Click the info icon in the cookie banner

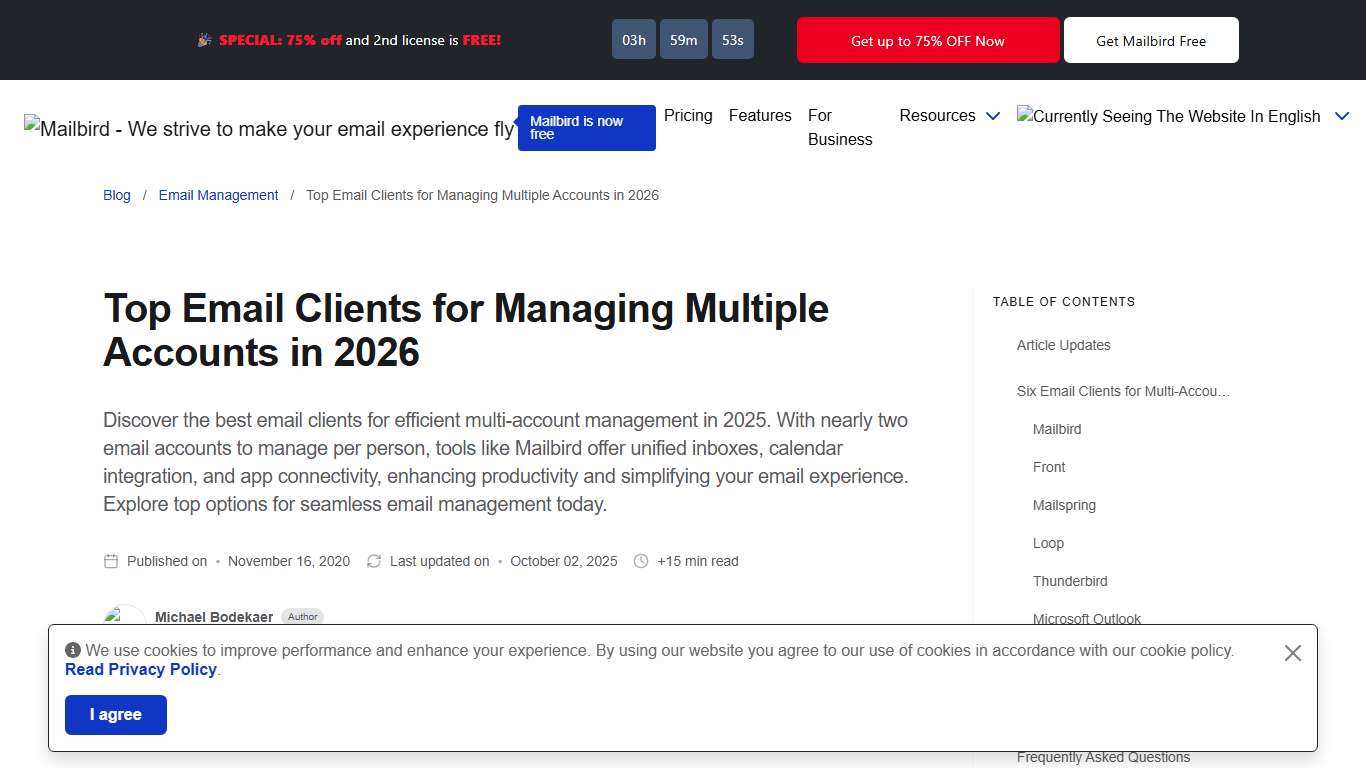[71, 649]
